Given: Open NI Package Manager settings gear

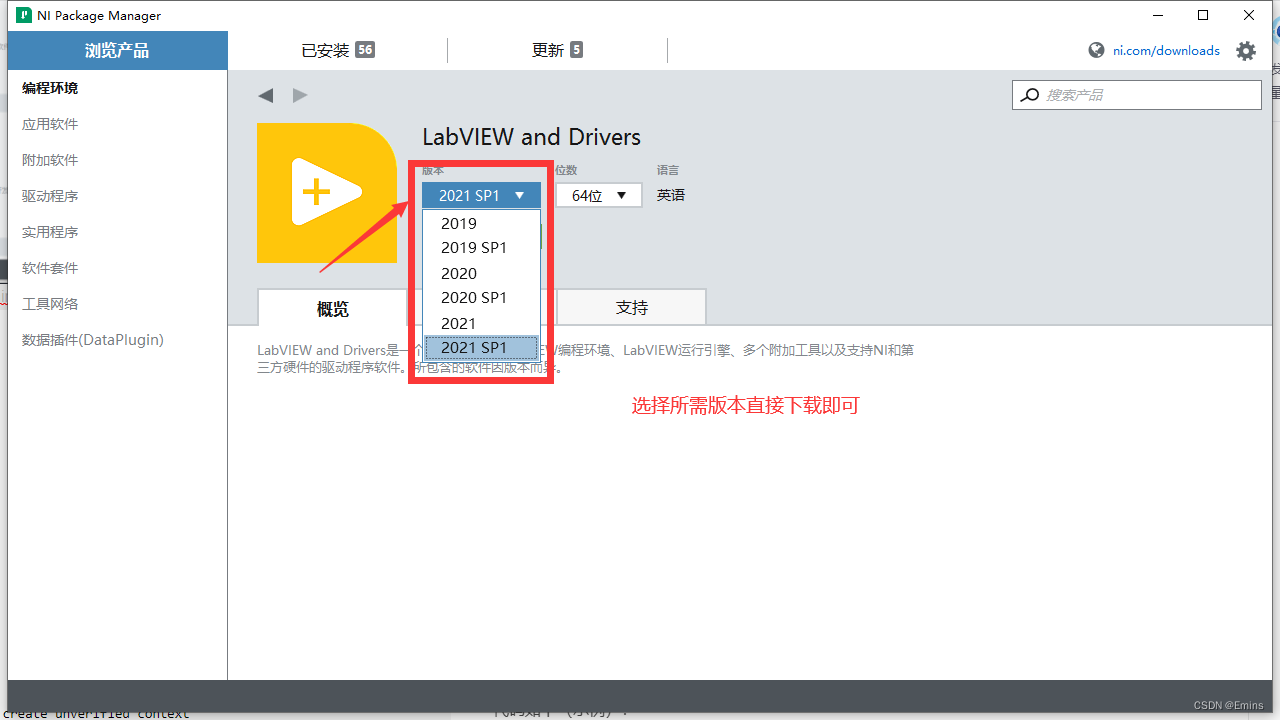Looking at the screenshot, I should coord(1246,50).
